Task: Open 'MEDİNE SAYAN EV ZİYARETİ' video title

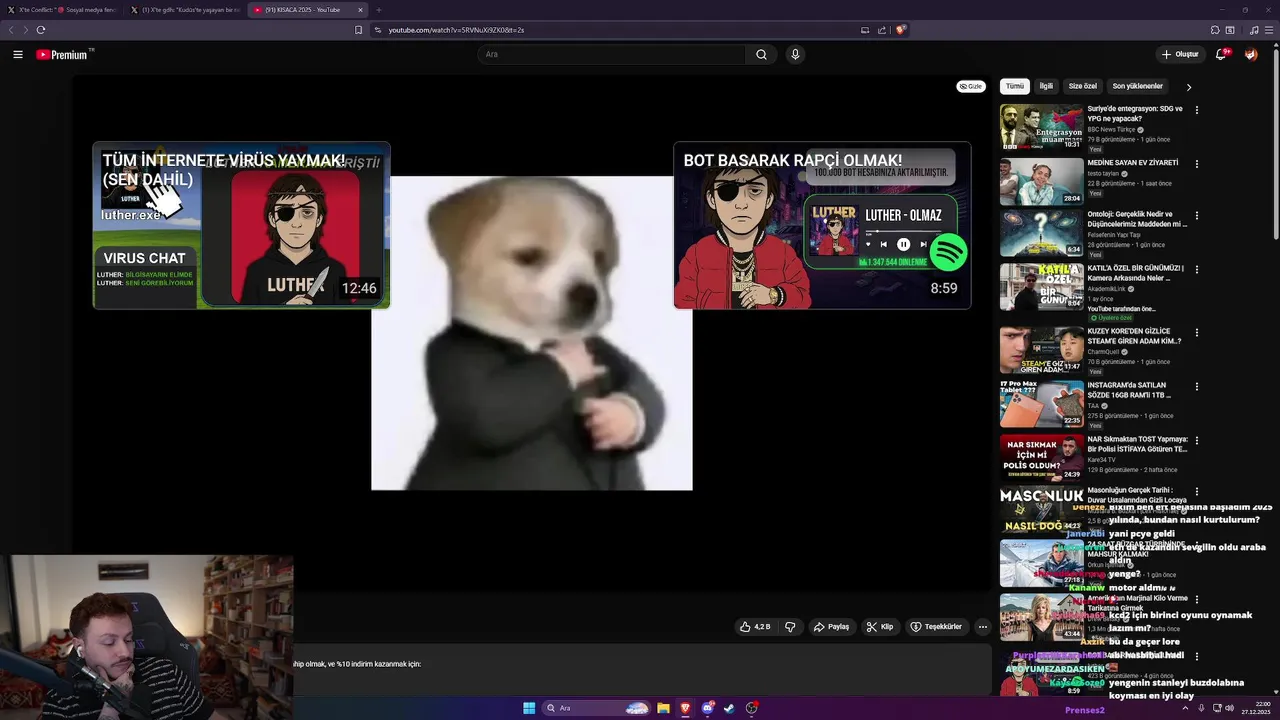Action: [1133, 163]
